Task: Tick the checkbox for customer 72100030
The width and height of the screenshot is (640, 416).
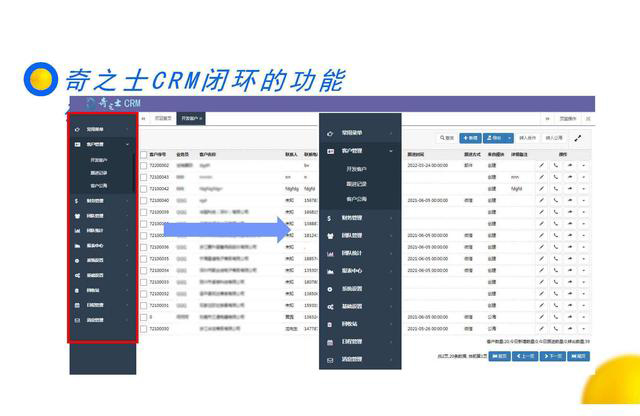Action: (x=143, y=328)
